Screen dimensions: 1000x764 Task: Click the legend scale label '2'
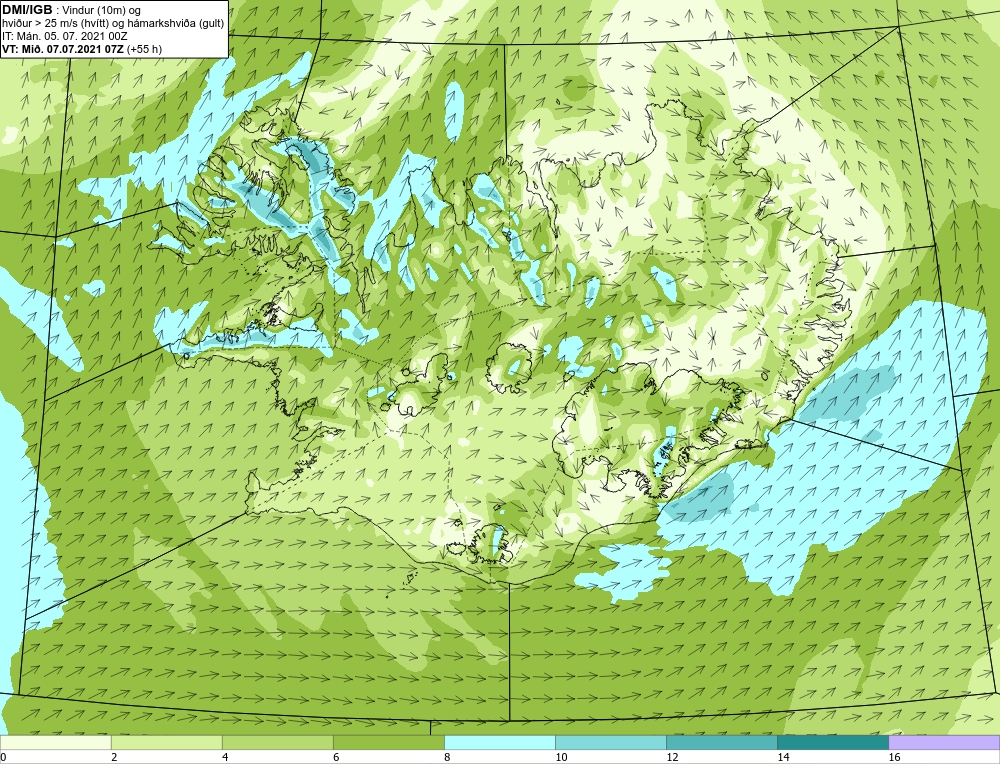tap(114, 757)
